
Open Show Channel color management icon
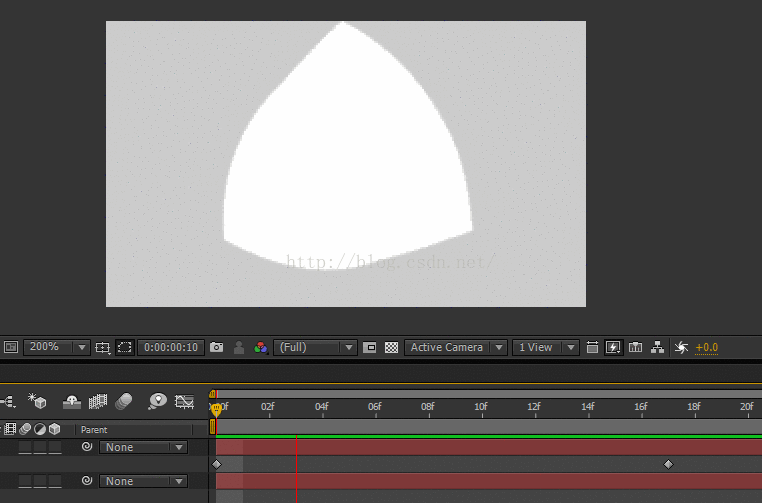(260, 348)
